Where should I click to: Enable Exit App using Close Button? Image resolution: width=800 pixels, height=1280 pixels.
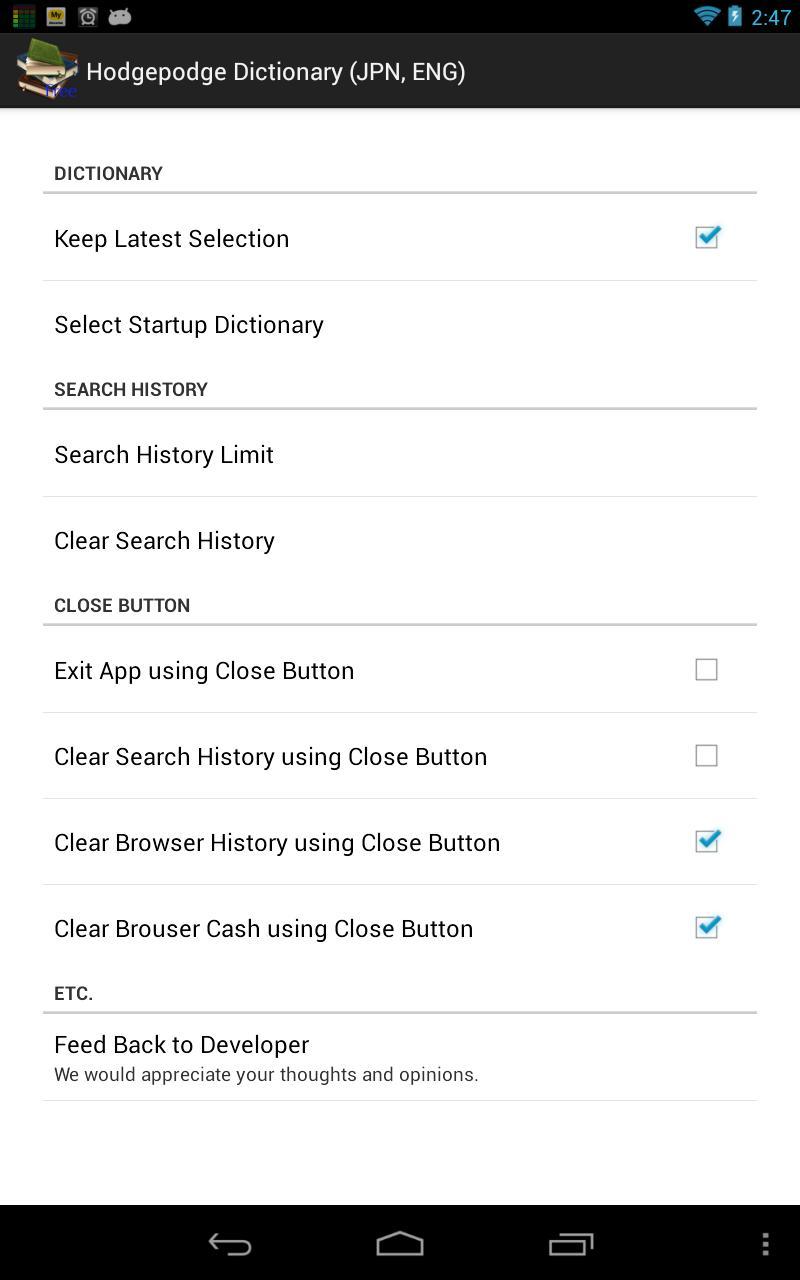[706, 670]
